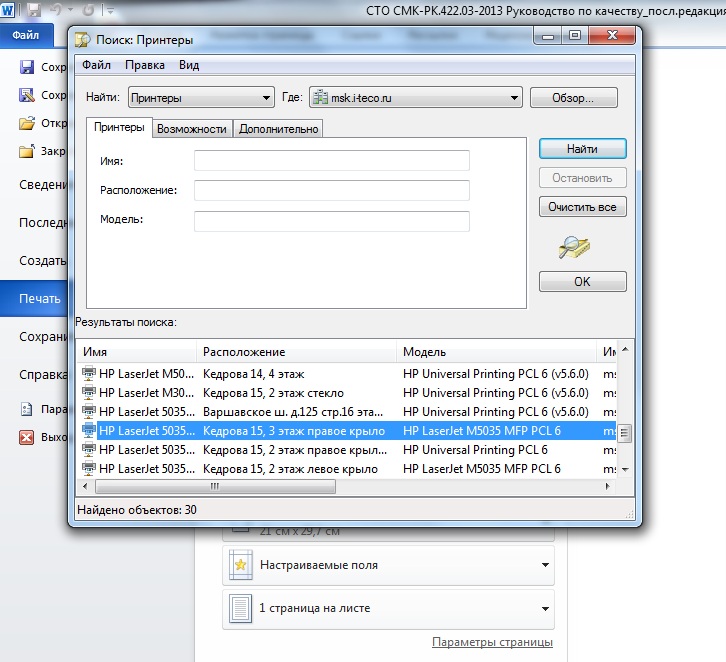Click the results horizontal scrollbar thumb

click(215, 486)
